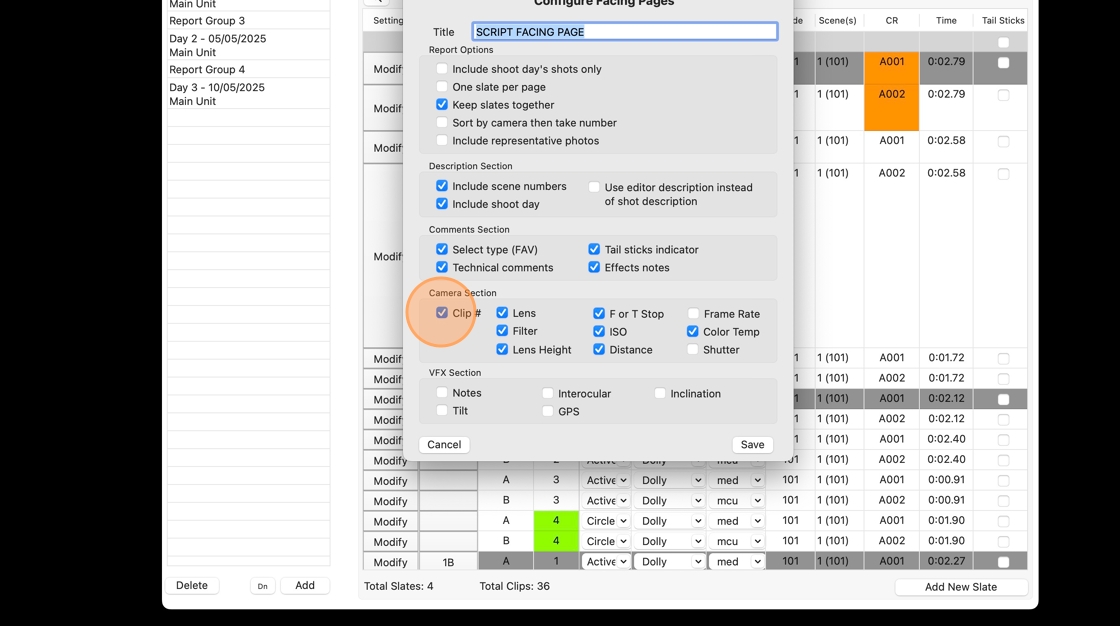Click Modify for camera B take 4
This screenshot has height=626, width=1120.
click(x=390, y=542)
